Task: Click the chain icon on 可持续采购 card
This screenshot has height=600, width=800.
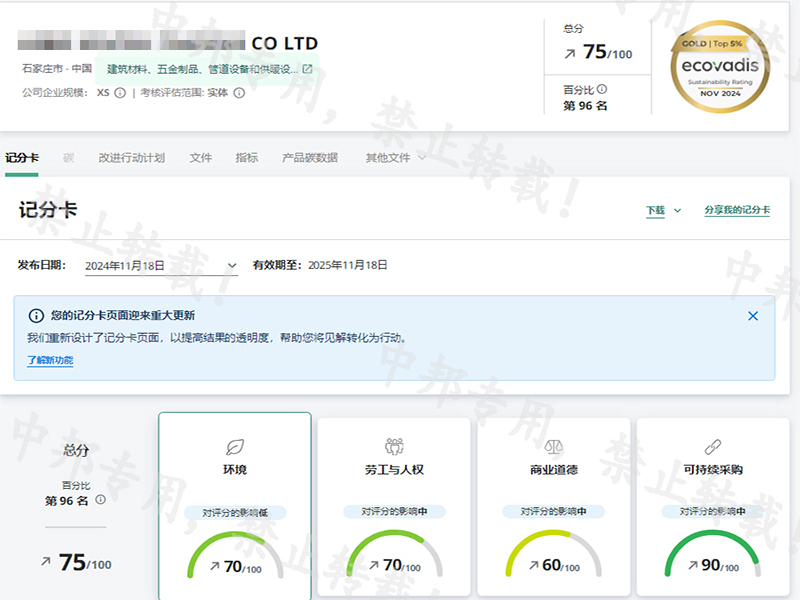Action: coord(712,446)
